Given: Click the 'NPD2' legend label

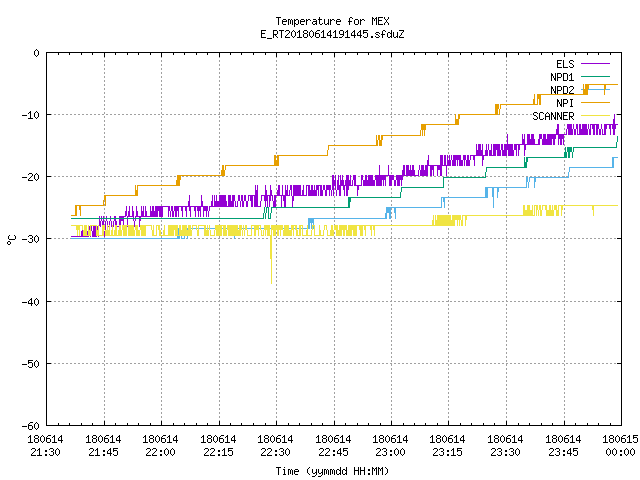Looking at the screenshot, I should [562, 90].
